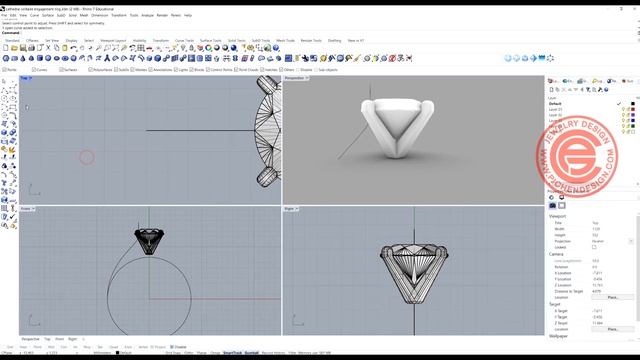Toggle Gumball in status bar
The width and height of the screenshot is (640, 360).
click(251, 353)
